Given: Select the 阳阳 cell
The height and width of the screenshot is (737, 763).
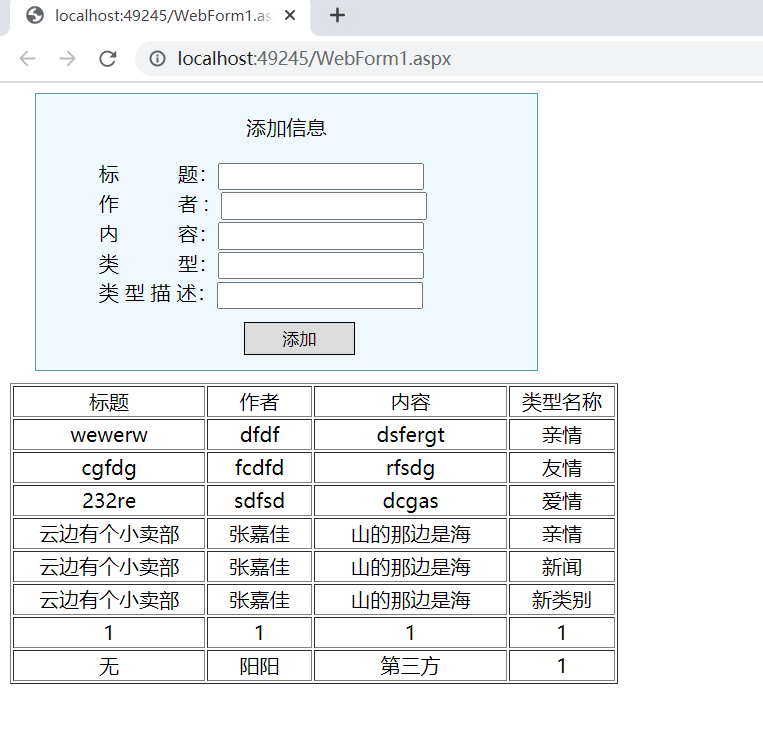Looking at the screenshot, I should (x=259, y=665).
